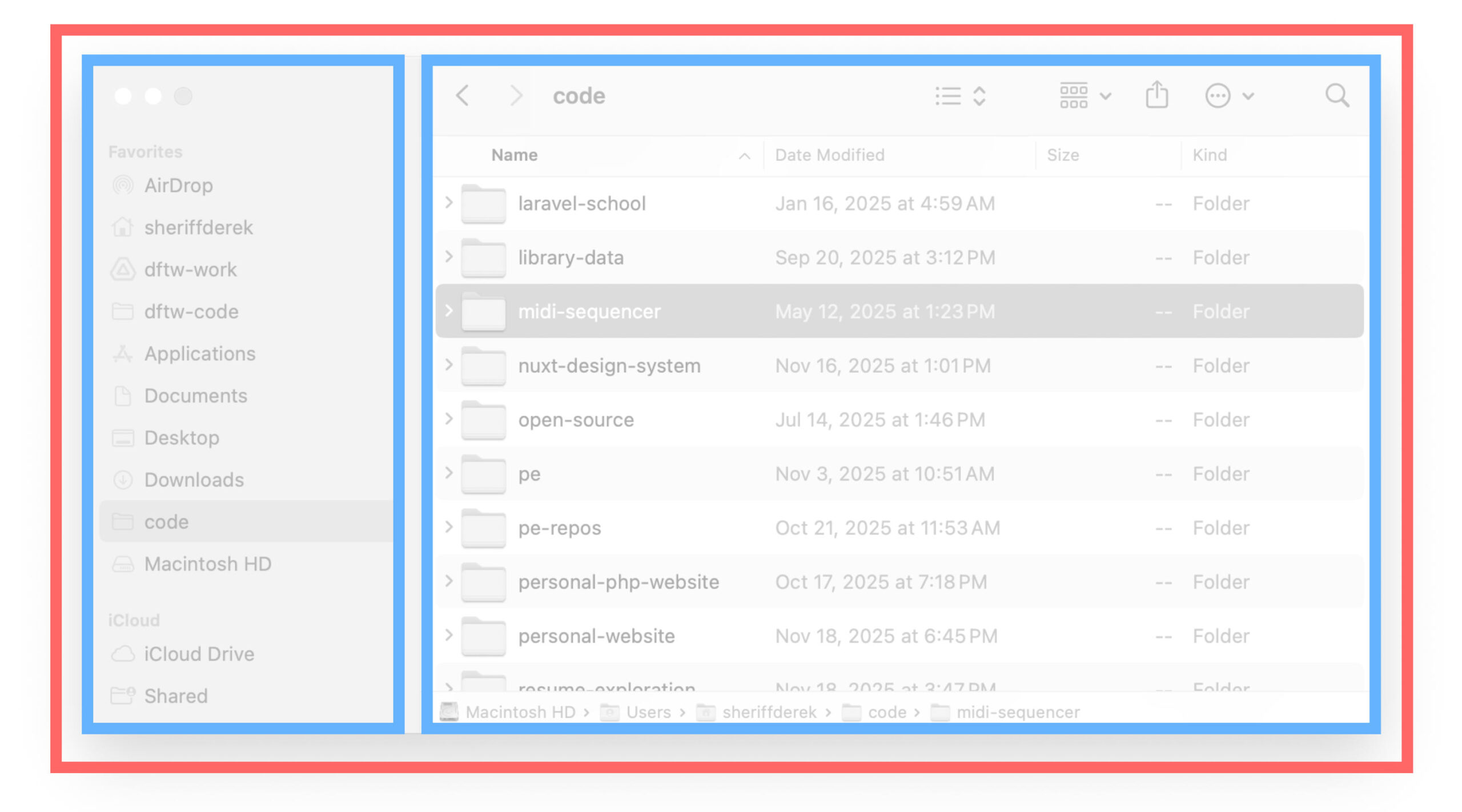Image resolution: width=1462 pixels, height=812 pixels.
Task: Click the Search magnifier icon
Action: click(x=1336, y=95)
